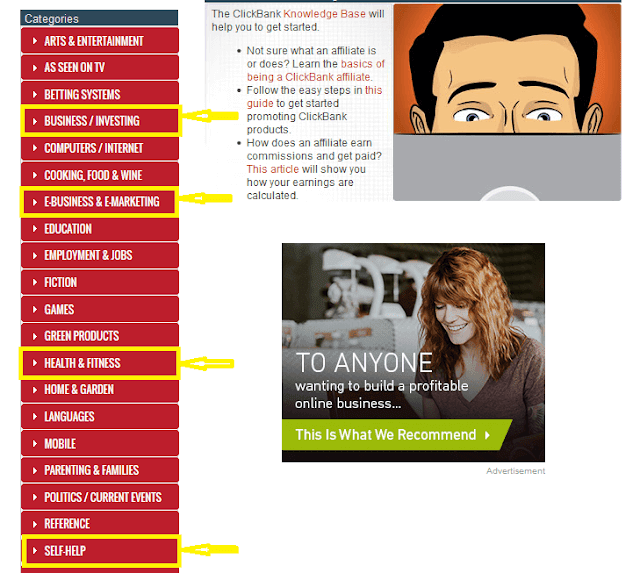This screenshot has height=573, width=640.
Task: Open the Languages category
Action: coord(100,417)
